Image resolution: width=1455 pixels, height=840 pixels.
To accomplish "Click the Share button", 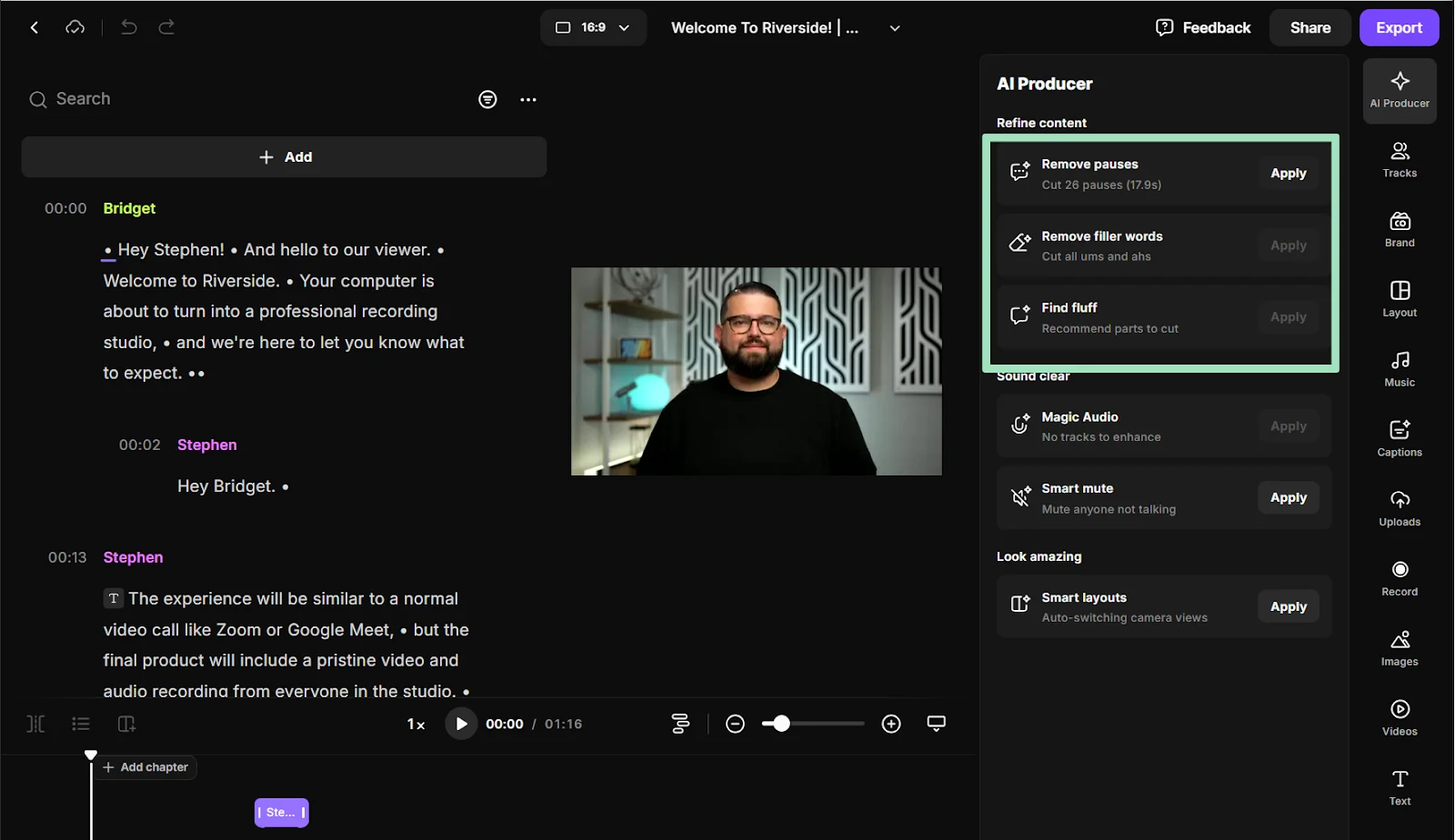I will click(x=1309, y=27).
